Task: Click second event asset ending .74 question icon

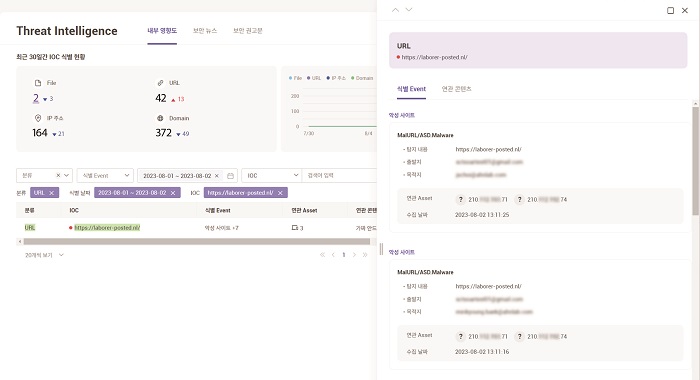Action: point(519,336)
